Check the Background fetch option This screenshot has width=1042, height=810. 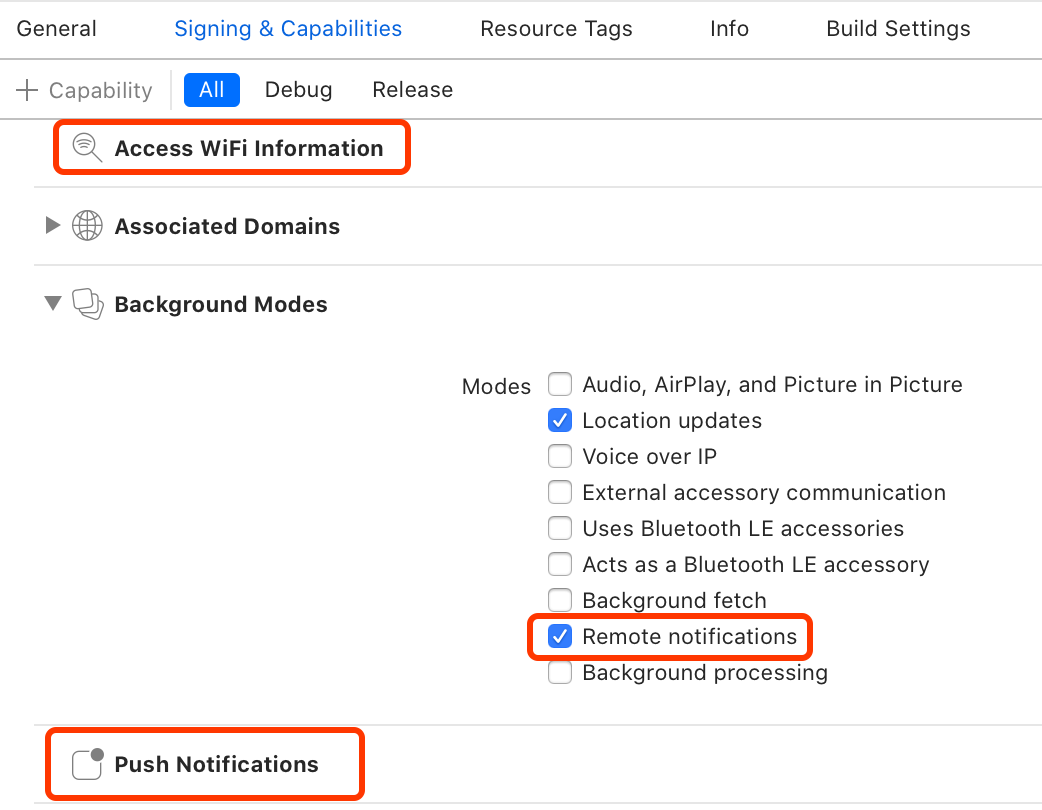[560, 601]
